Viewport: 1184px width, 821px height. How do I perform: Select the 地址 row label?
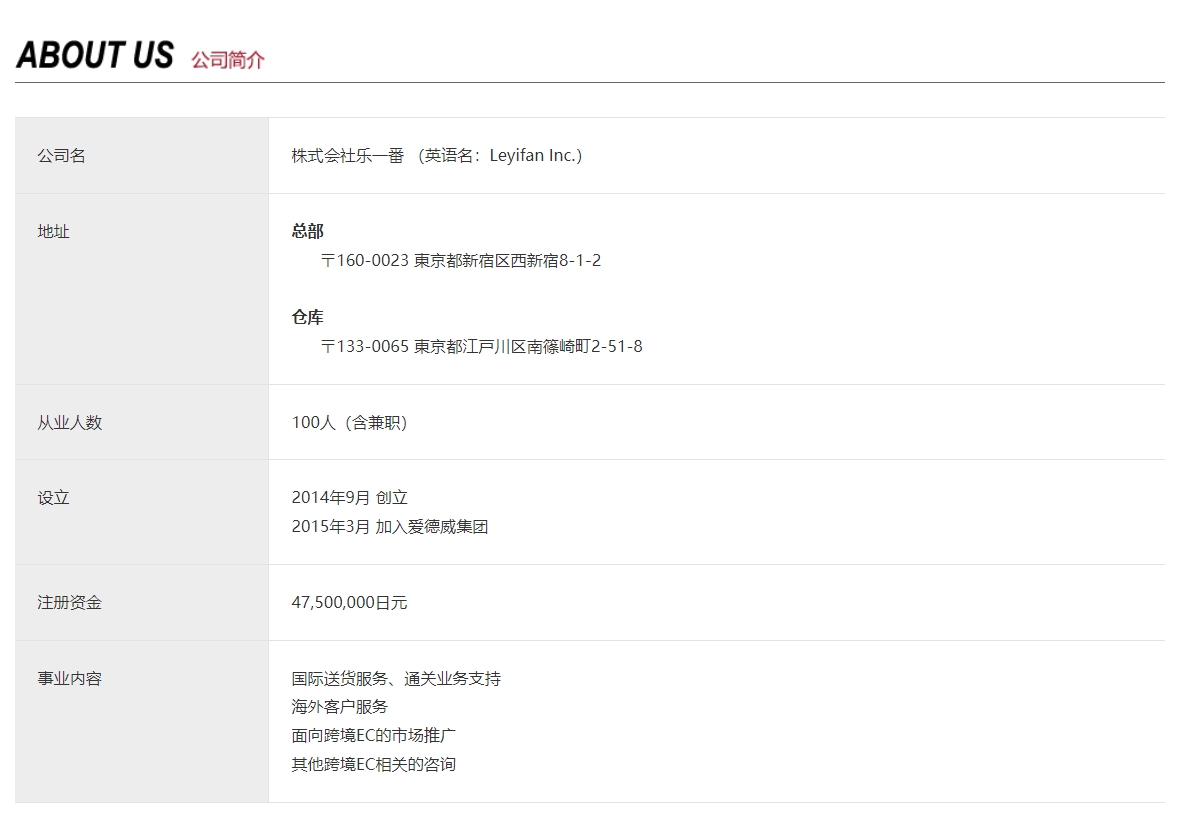(x=54, y=232)
